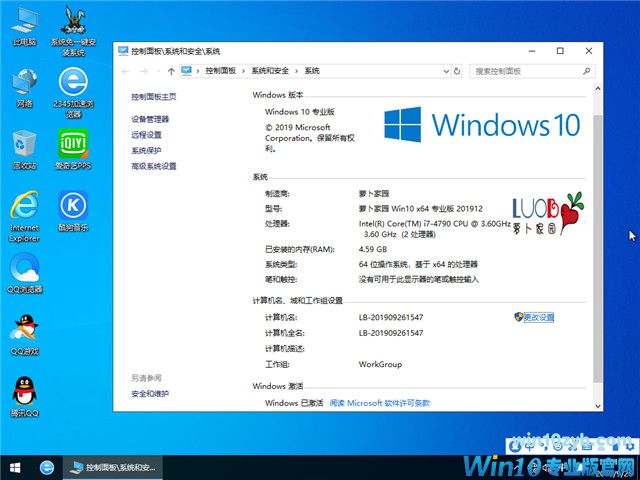This screenshot has height=480, width=640.
Task: Maximize the System window
Action: pyautogui.click(x=560, y=51)
